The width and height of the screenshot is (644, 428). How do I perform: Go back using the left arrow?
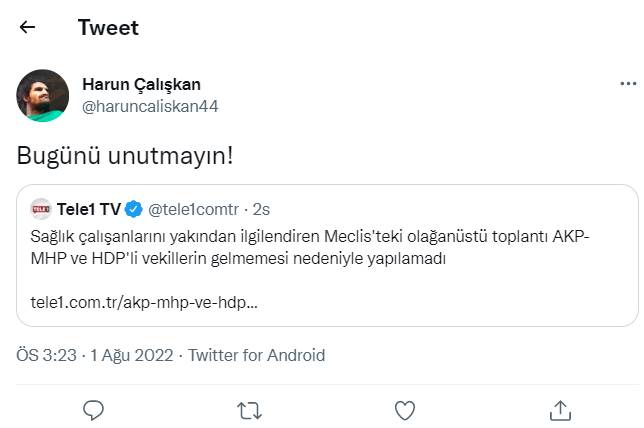click(27, 27)
